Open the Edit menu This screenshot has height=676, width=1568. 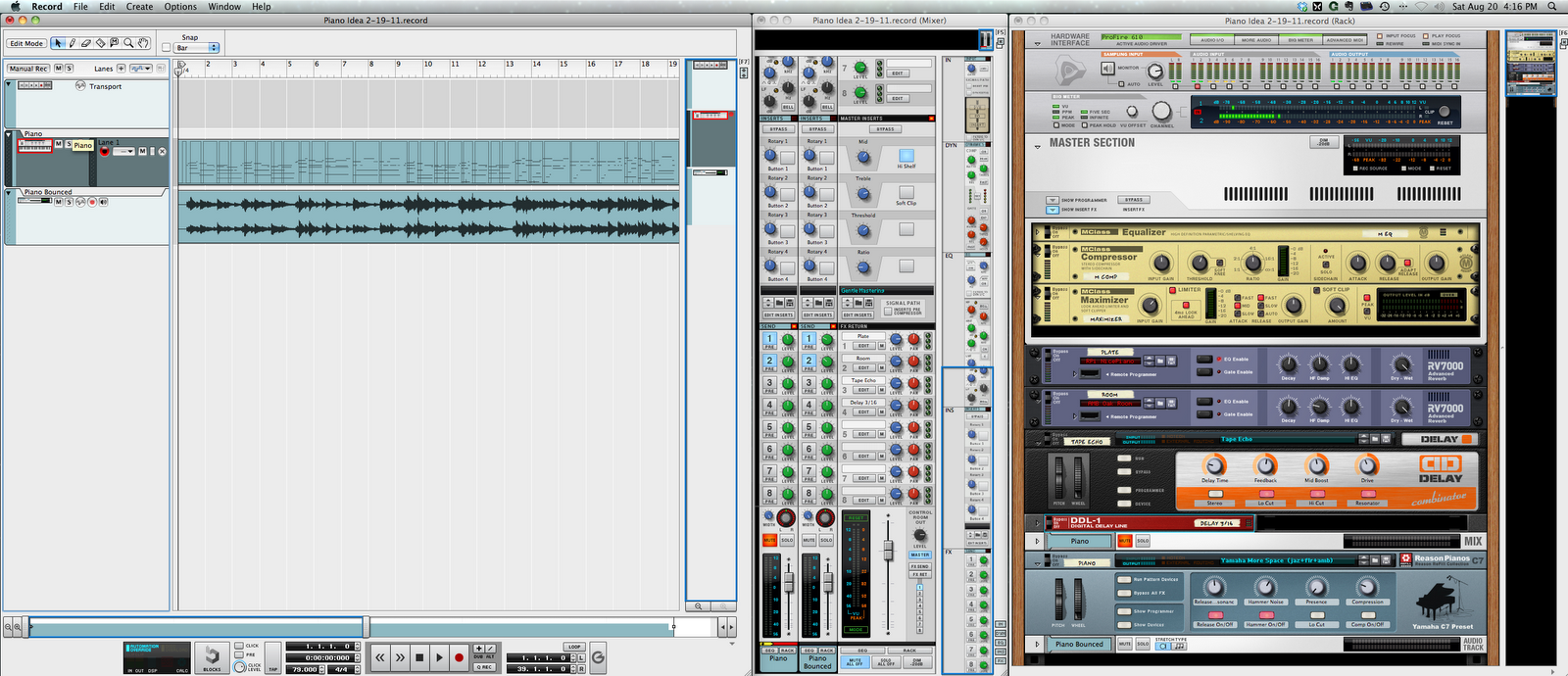click(107, 6)
